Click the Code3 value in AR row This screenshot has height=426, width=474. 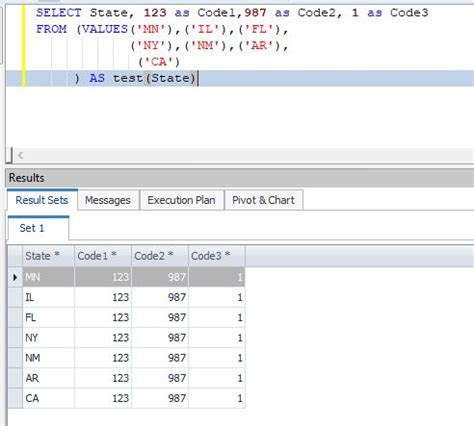pos(217,378)
